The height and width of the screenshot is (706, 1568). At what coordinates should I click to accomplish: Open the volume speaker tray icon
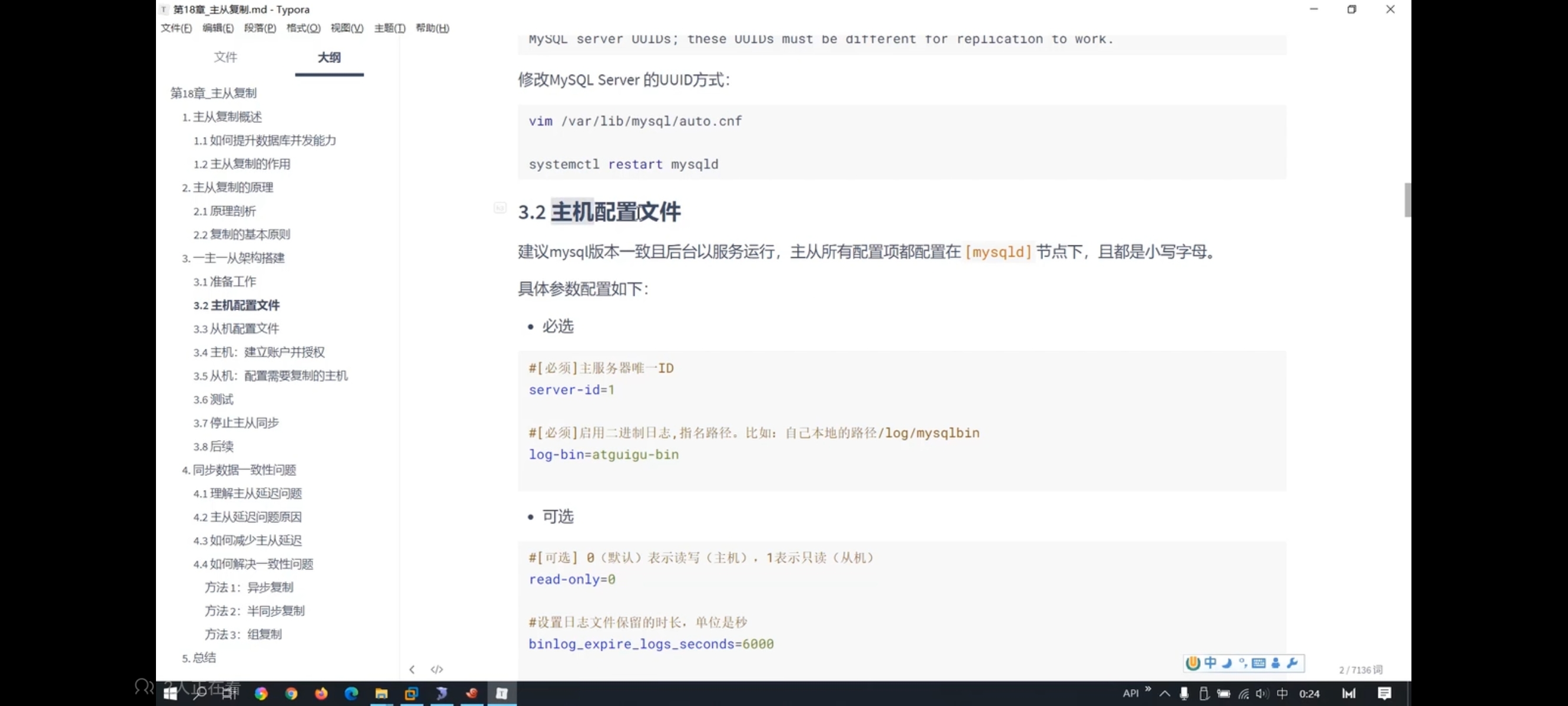click(1263, 693)
